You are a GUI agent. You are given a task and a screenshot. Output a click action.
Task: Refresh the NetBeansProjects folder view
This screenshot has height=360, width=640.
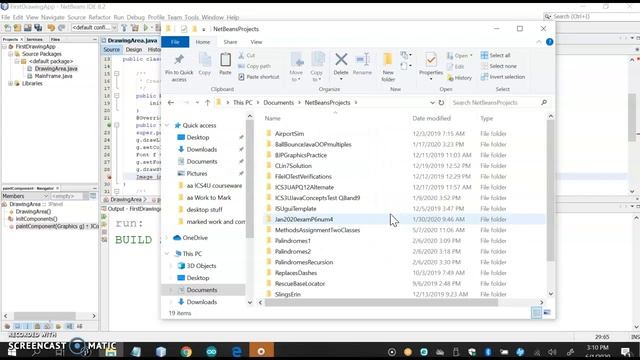point(441,102)
